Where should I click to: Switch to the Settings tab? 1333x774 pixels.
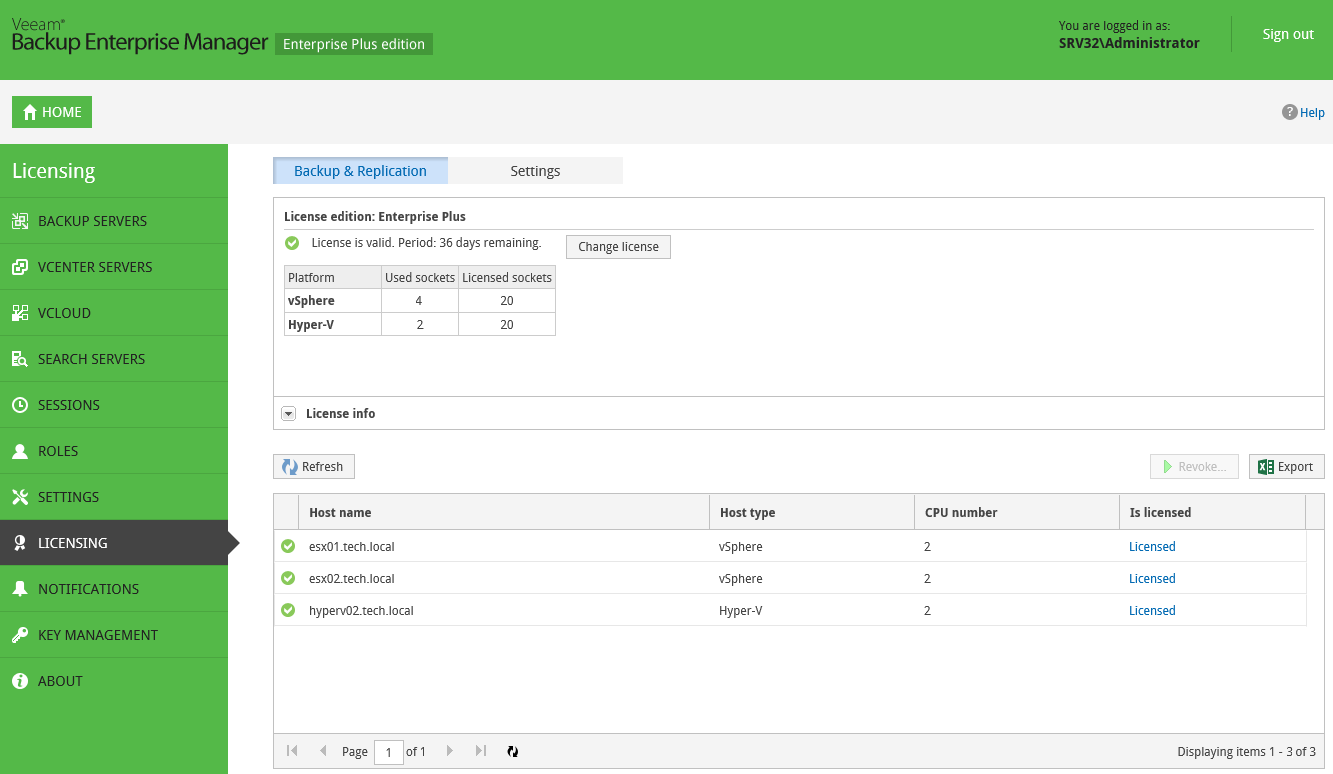pyautogui.click(x=535, y=171)
